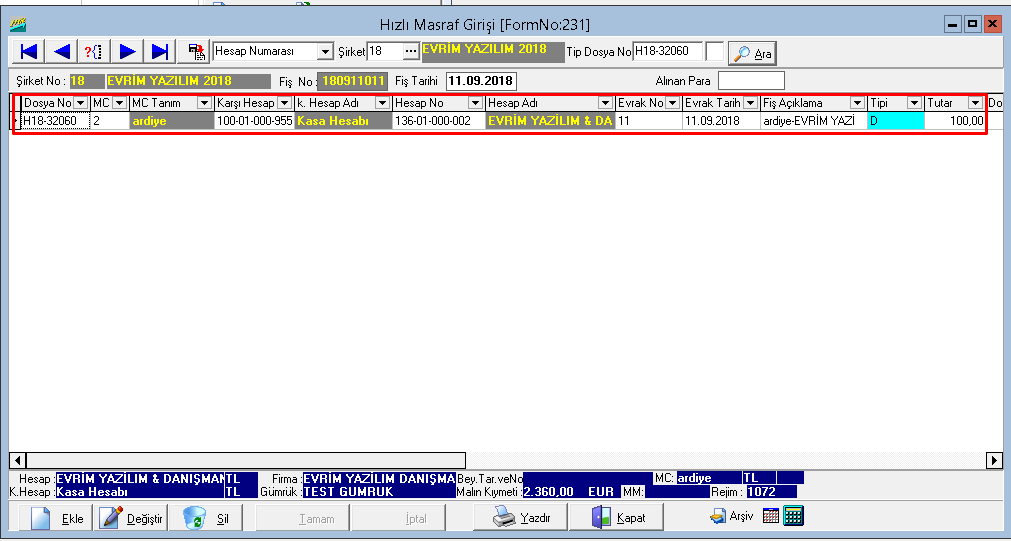Open the Karşı Hesap column filter dropdown
The width and height of the screenshot is (1011, 541).
[x=284, y=103]
